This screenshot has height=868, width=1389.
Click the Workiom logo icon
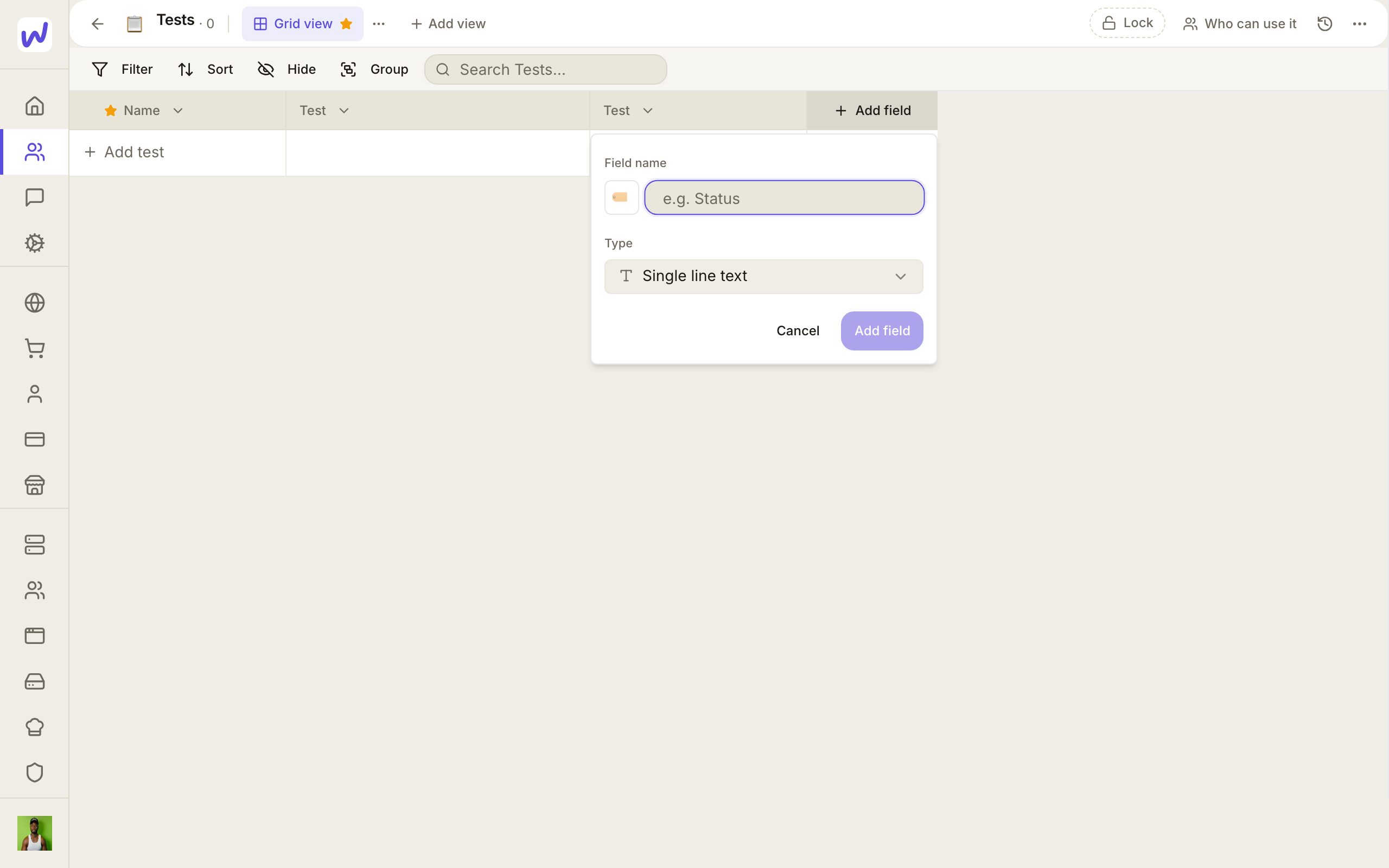pyautogui.click(x=34, y=34)
